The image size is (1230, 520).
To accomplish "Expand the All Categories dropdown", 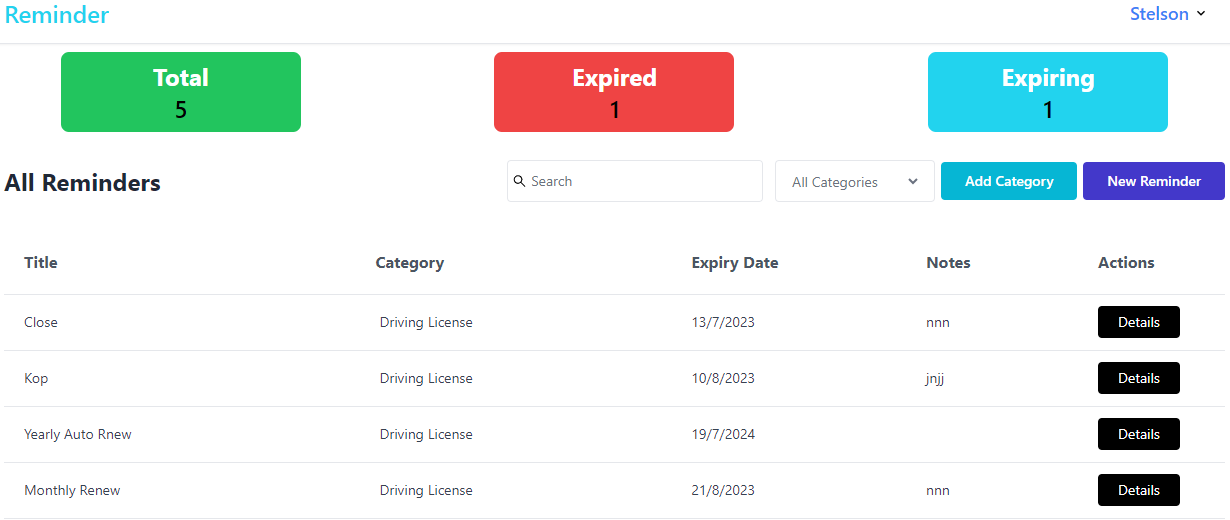I will tap(854, 182).
